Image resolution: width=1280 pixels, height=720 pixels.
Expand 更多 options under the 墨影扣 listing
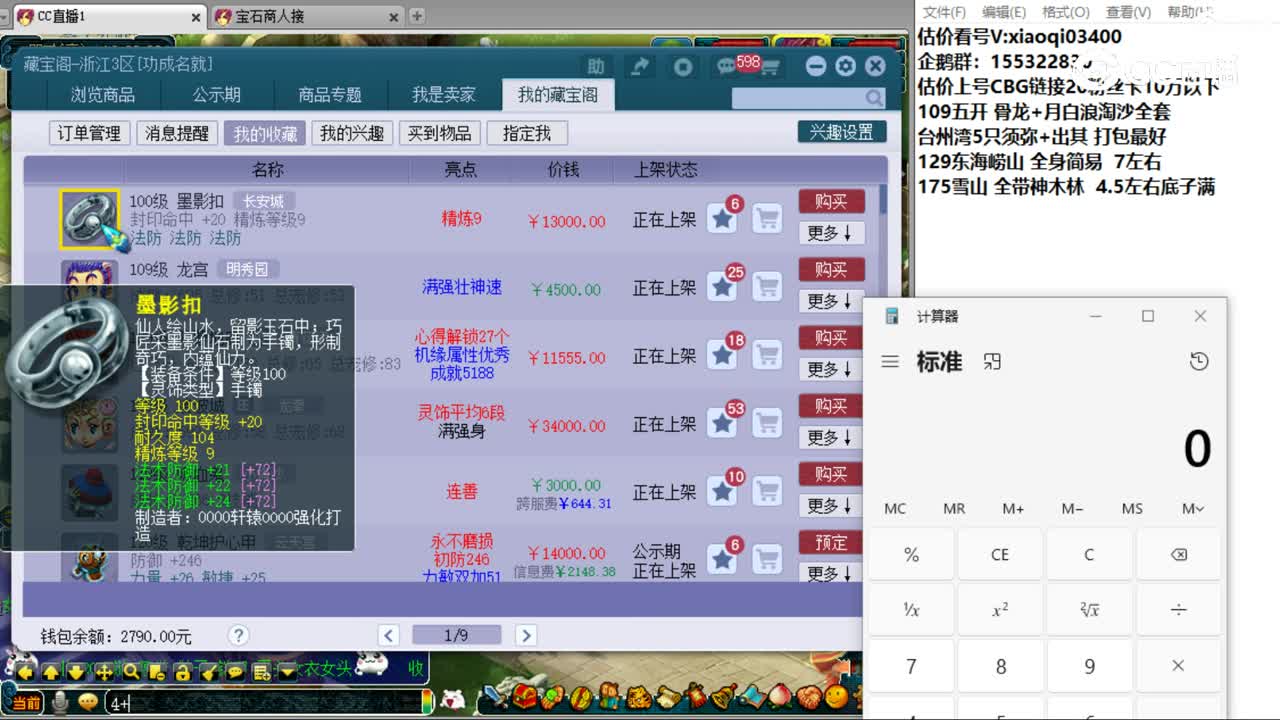[829, 232]
